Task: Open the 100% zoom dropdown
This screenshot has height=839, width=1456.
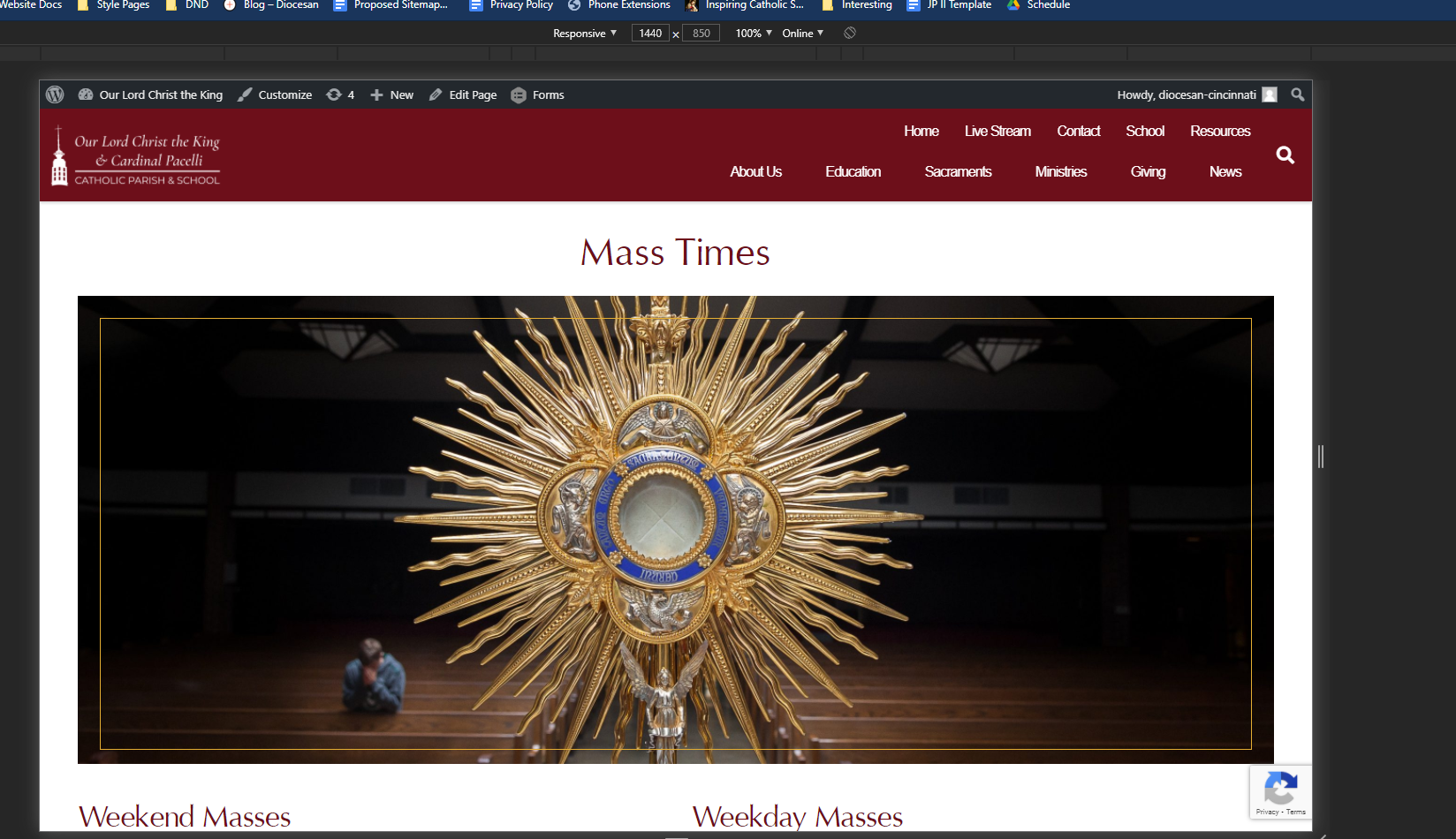Action: pos(754,33)
